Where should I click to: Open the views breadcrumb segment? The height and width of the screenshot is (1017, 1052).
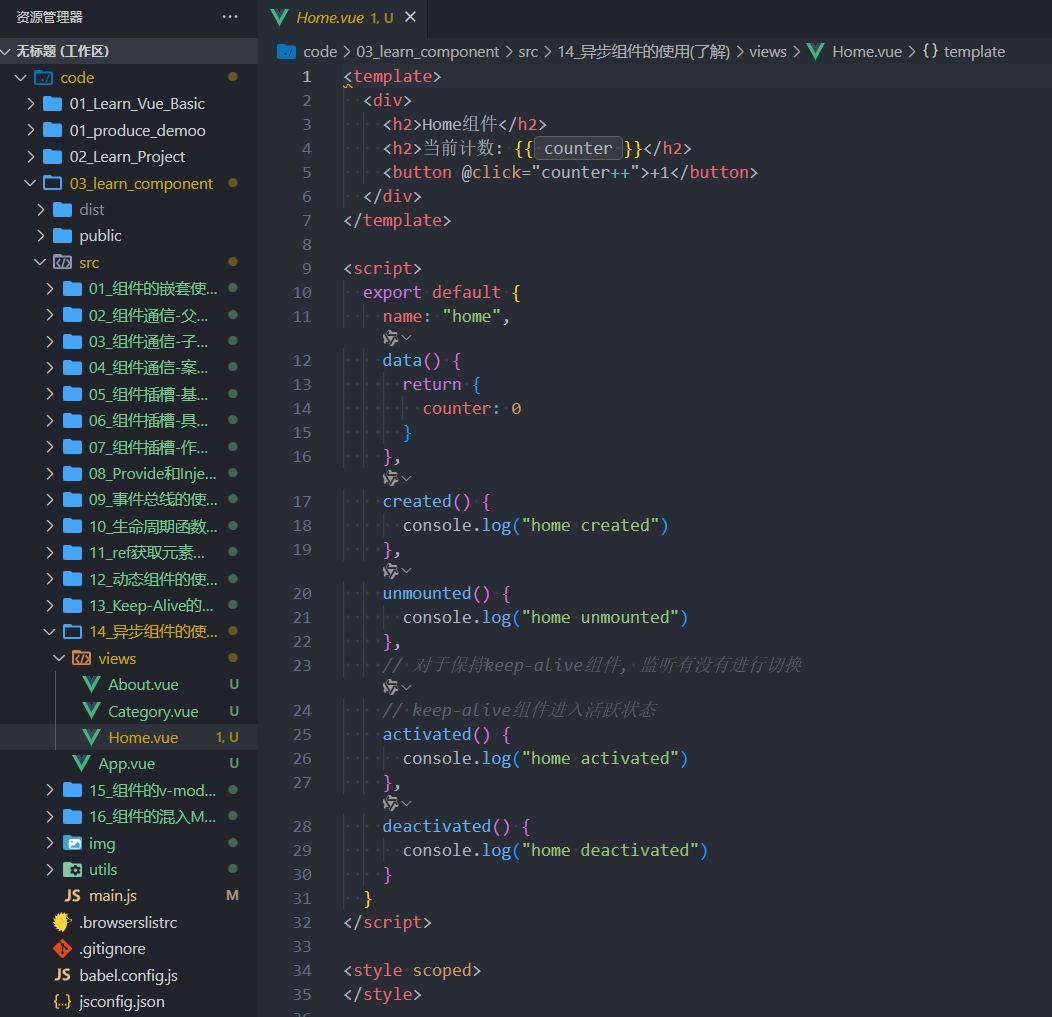point(768,52)
